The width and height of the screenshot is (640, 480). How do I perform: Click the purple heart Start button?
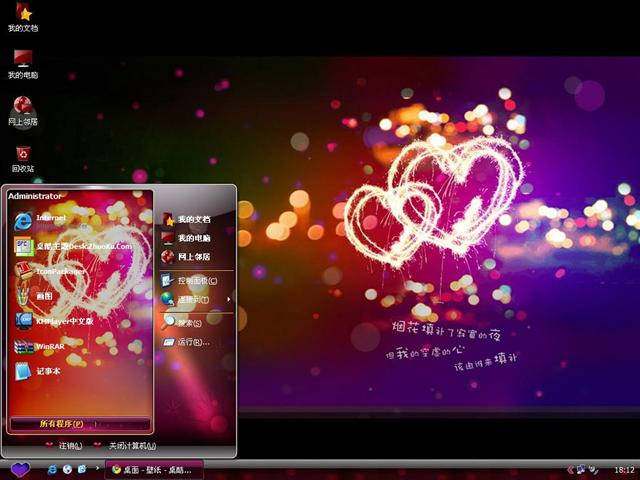pos(20,469)
